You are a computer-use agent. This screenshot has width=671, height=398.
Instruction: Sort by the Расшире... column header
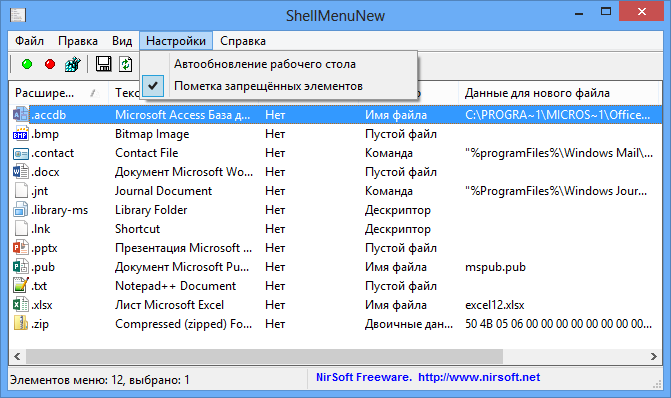(59, 93)
